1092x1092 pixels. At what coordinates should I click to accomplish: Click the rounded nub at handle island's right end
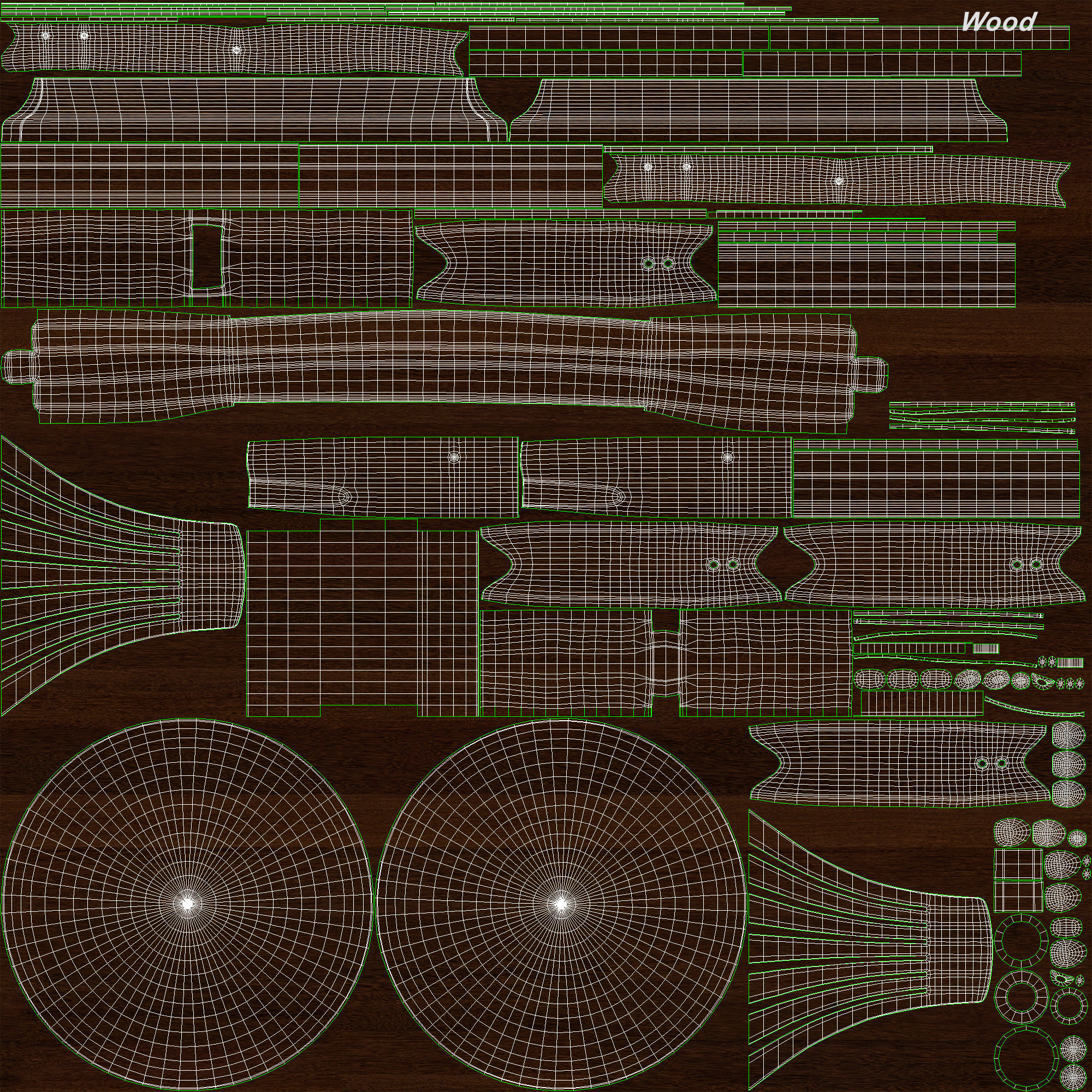[x=870, y=374]
